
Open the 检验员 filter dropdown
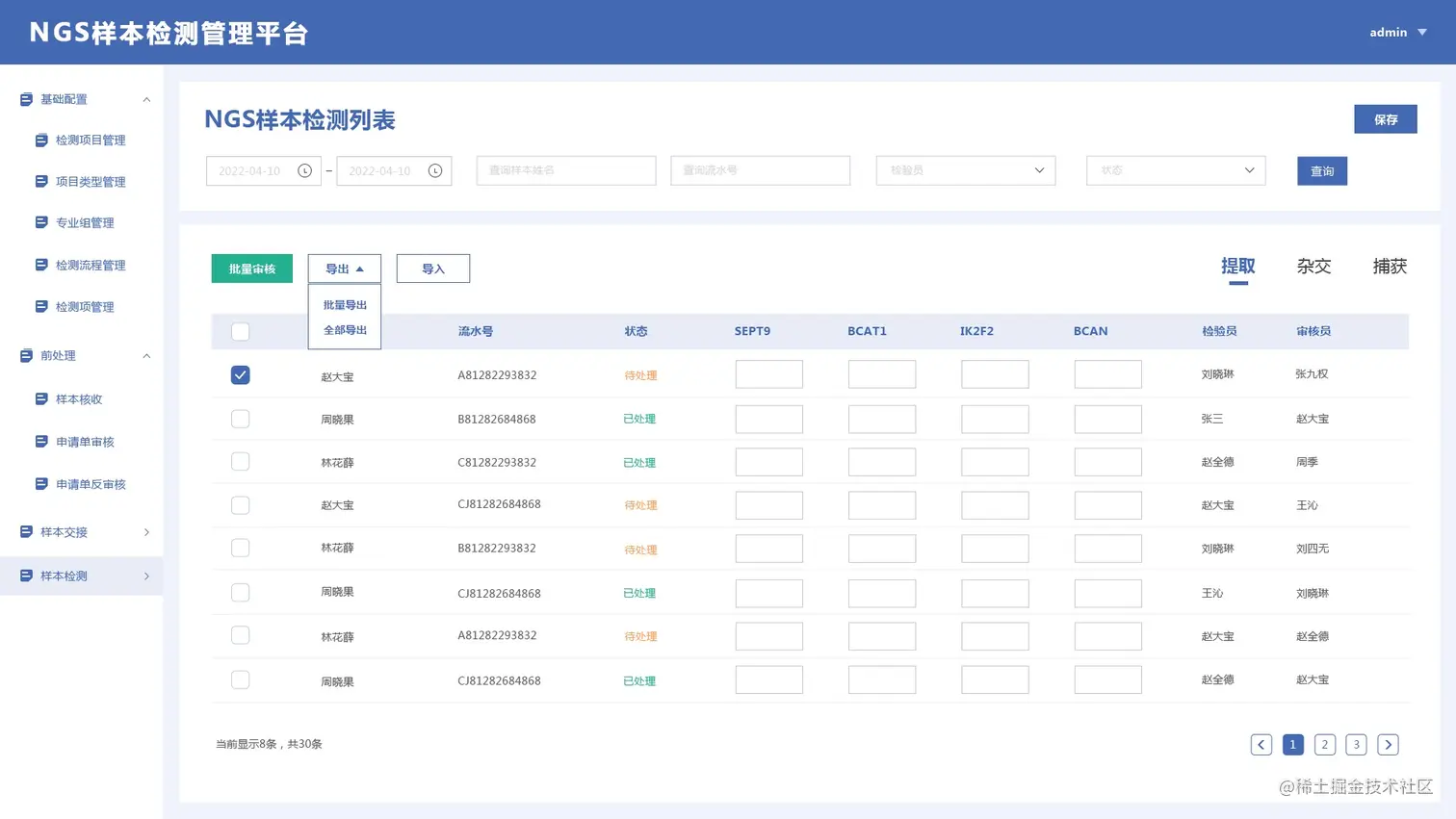966,170
